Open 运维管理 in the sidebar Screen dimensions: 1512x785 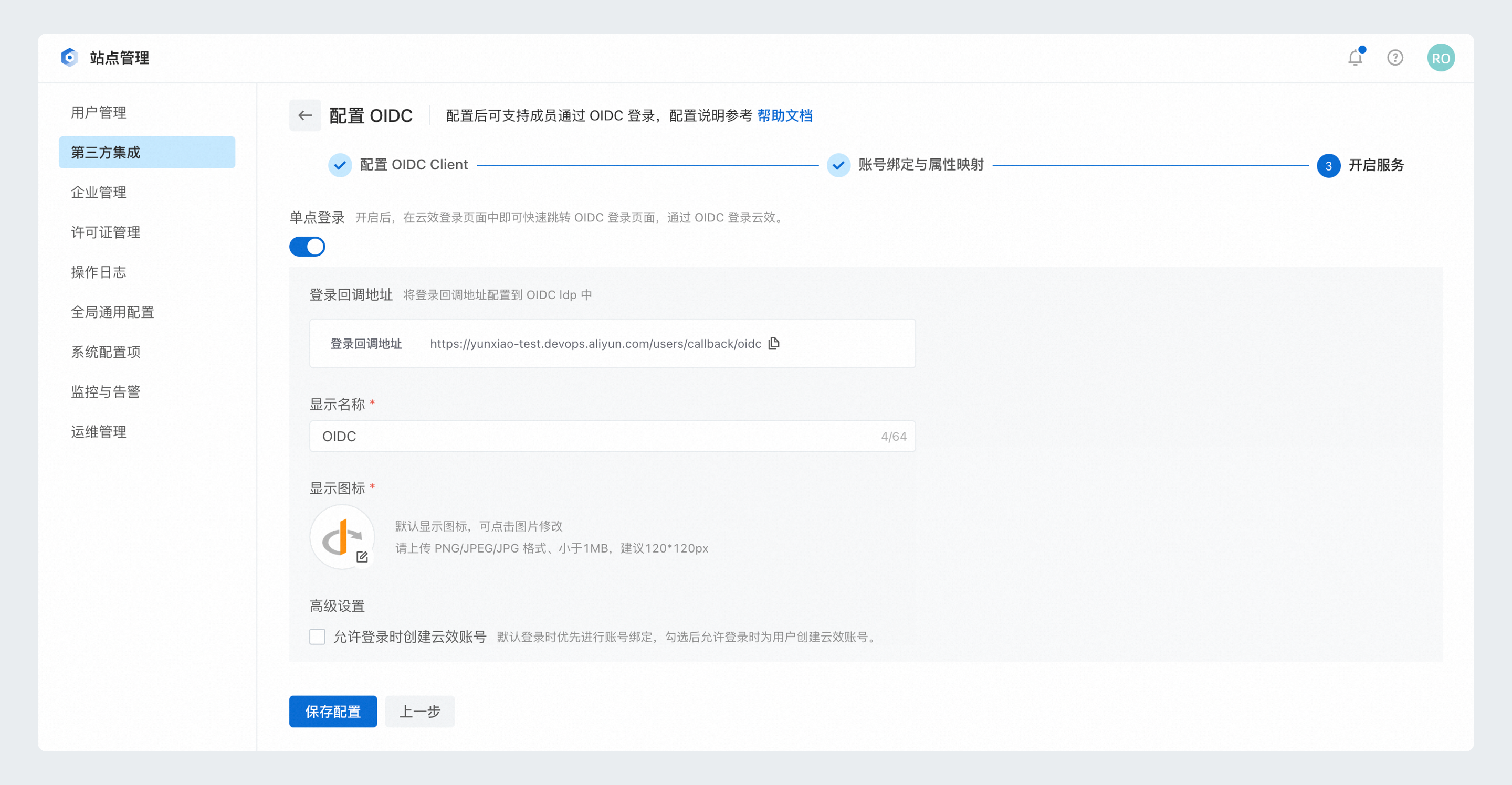(x=147, y=431)
